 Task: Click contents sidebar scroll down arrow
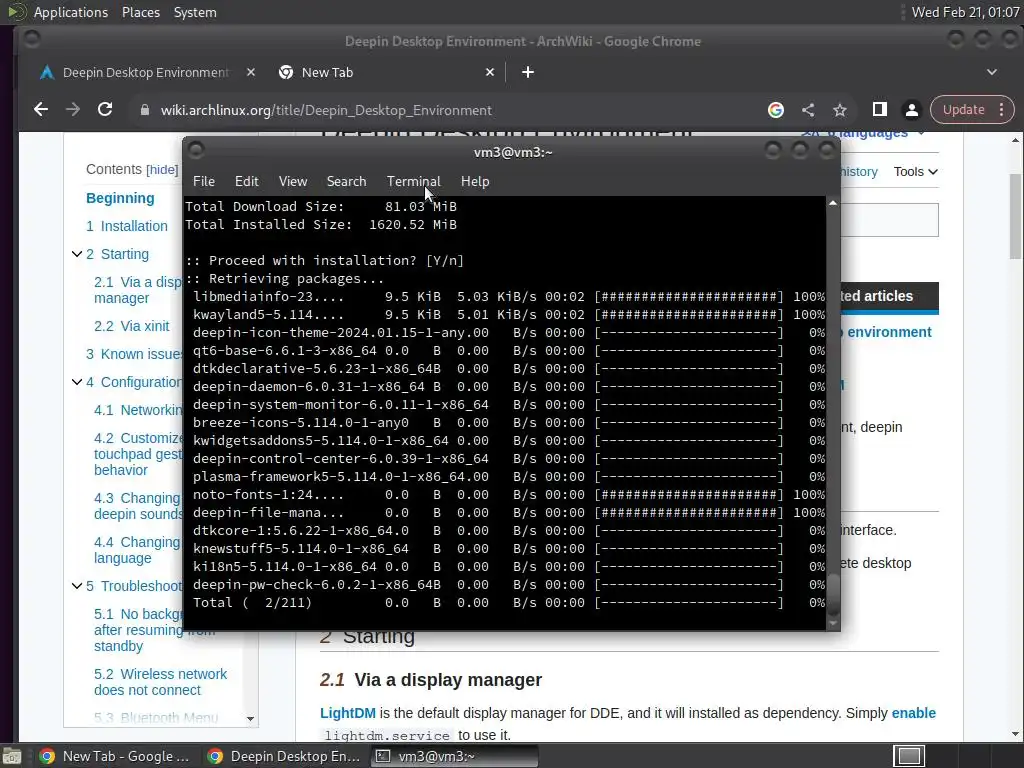point(250,718)
